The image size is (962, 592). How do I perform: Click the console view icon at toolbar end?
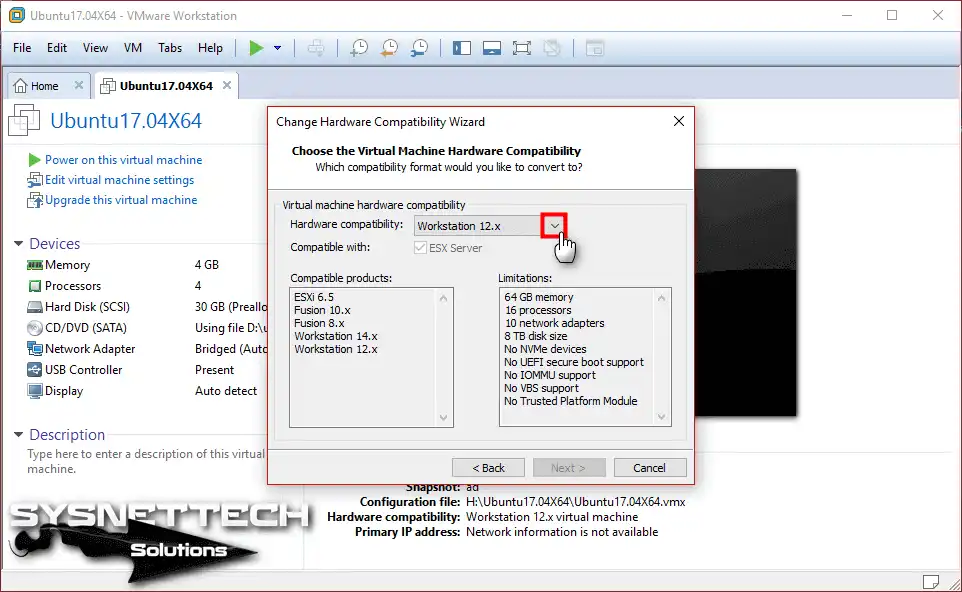click(595, 48)
